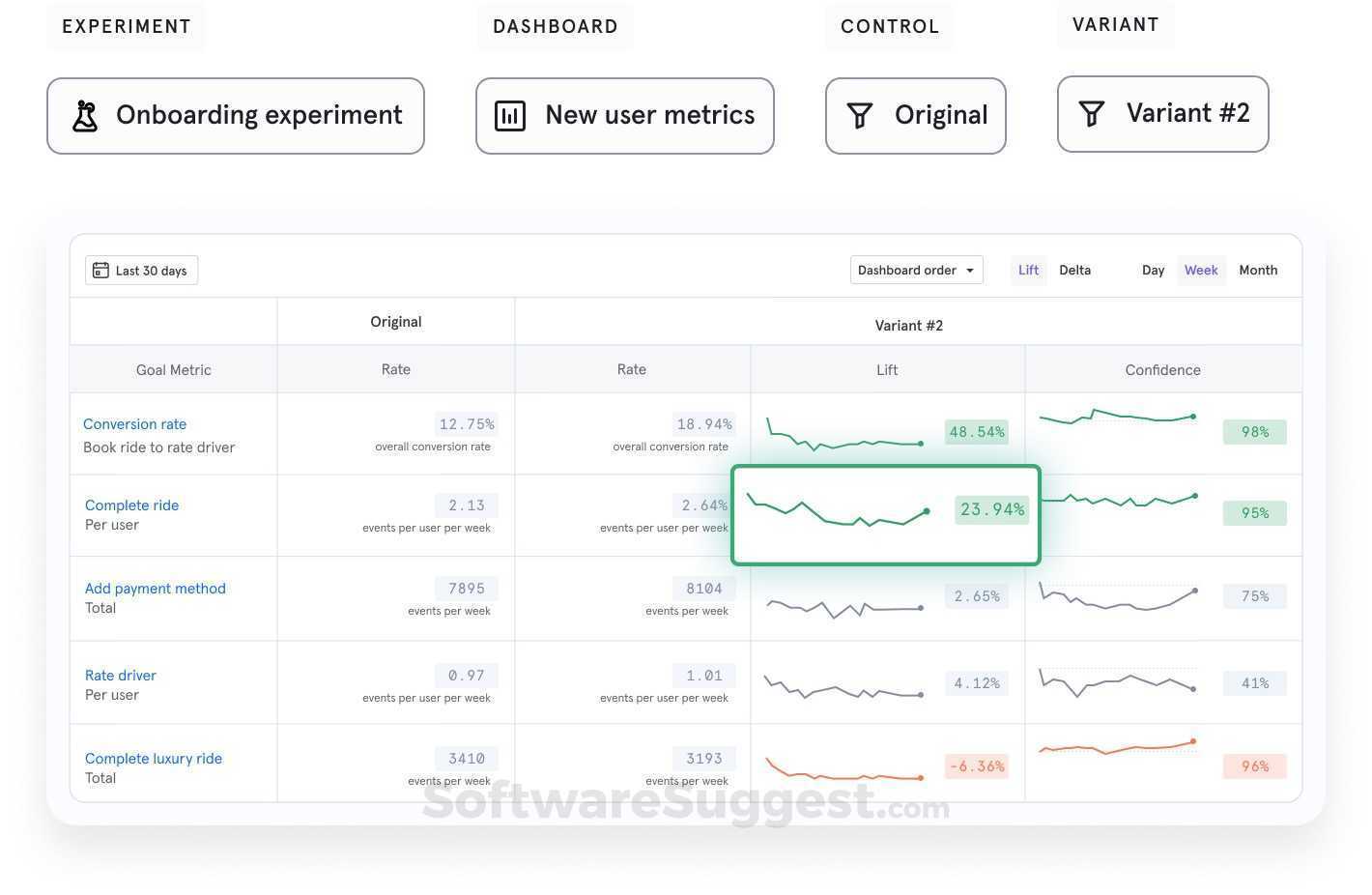1372x895 pixels.
Task: Click the experiment beaker icon on Onboarding experiment
Action: [85, 115]
